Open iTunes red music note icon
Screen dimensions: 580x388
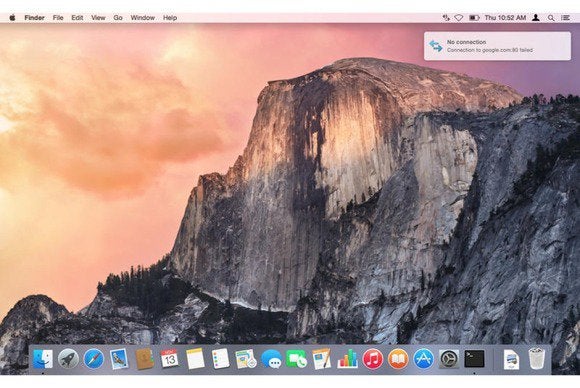(x=372, y=359)
